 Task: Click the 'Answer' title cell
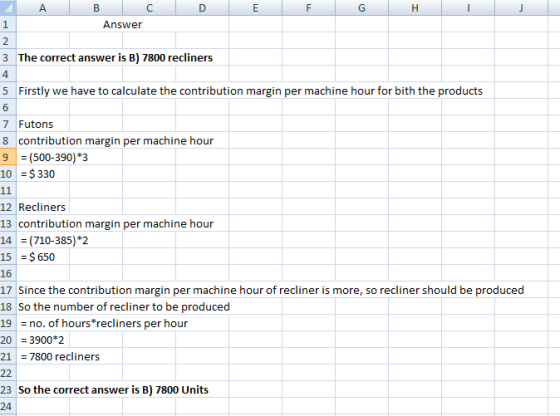click(x=122, y=24)
